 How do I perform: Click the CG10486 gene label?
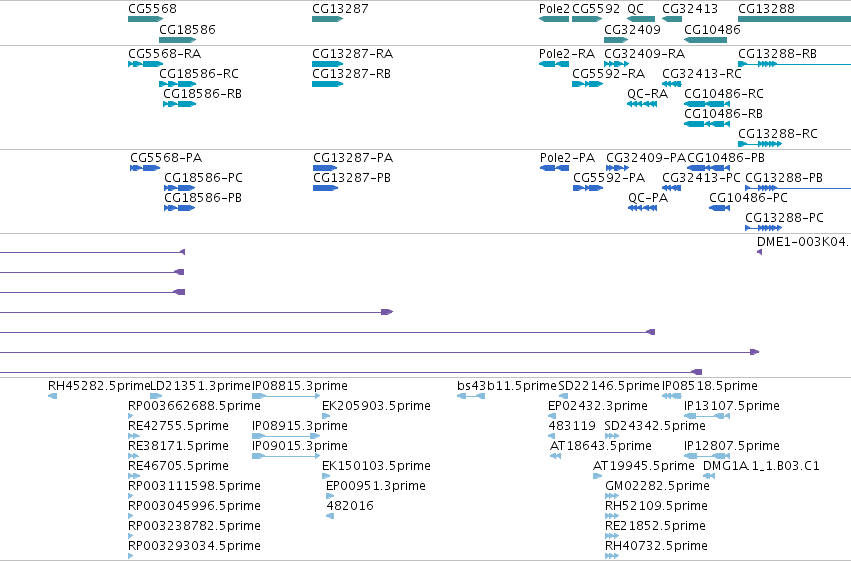click(x=712, y=29)
